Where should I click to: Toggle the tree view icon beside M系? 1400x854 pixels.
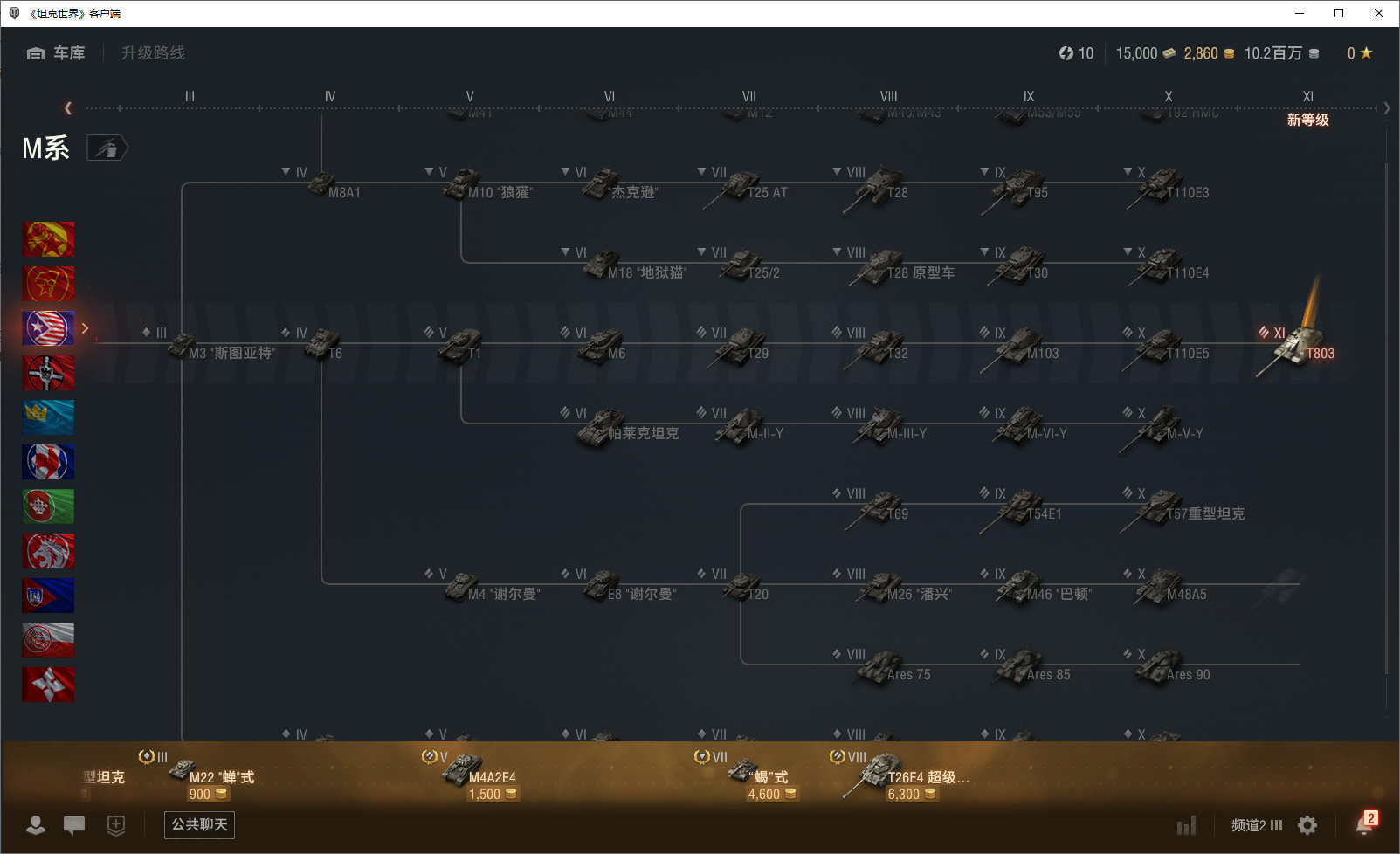click(107, 148)
